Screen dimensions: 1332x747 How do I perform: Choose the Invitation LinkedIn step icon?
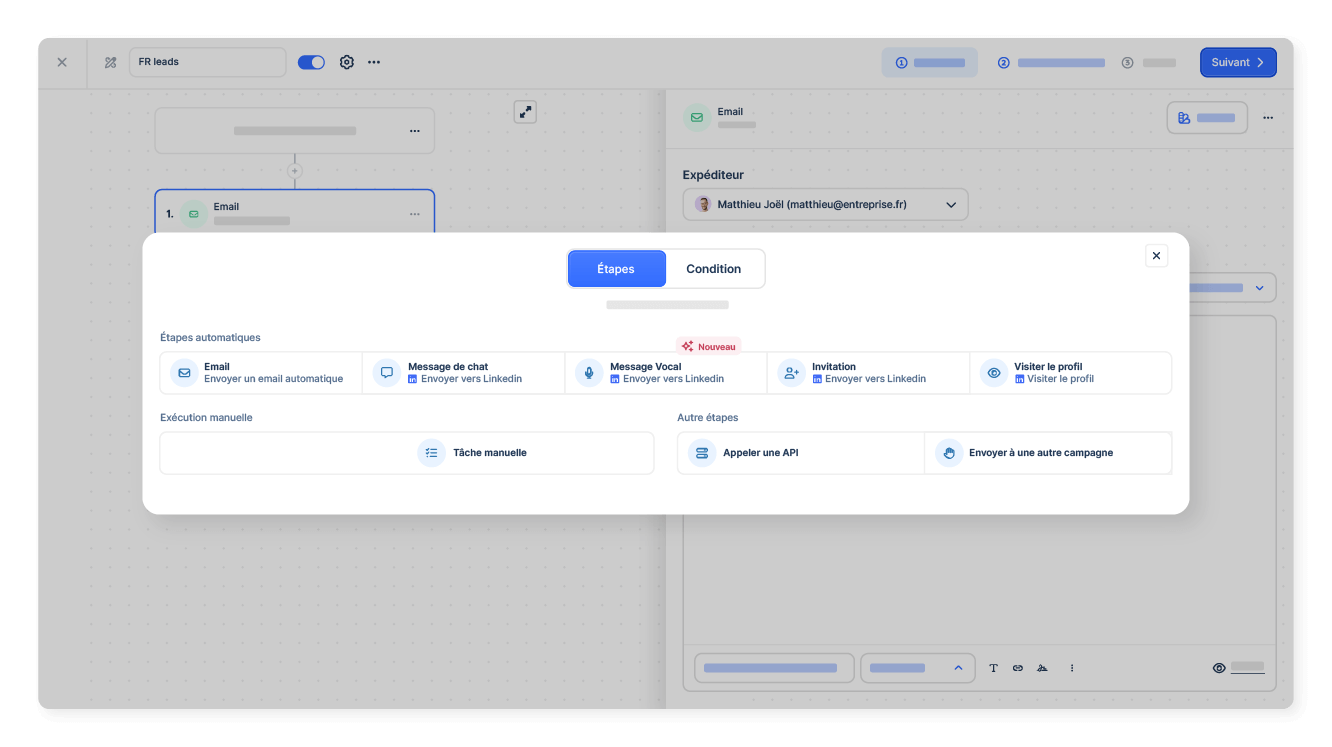tap(791, 372)
